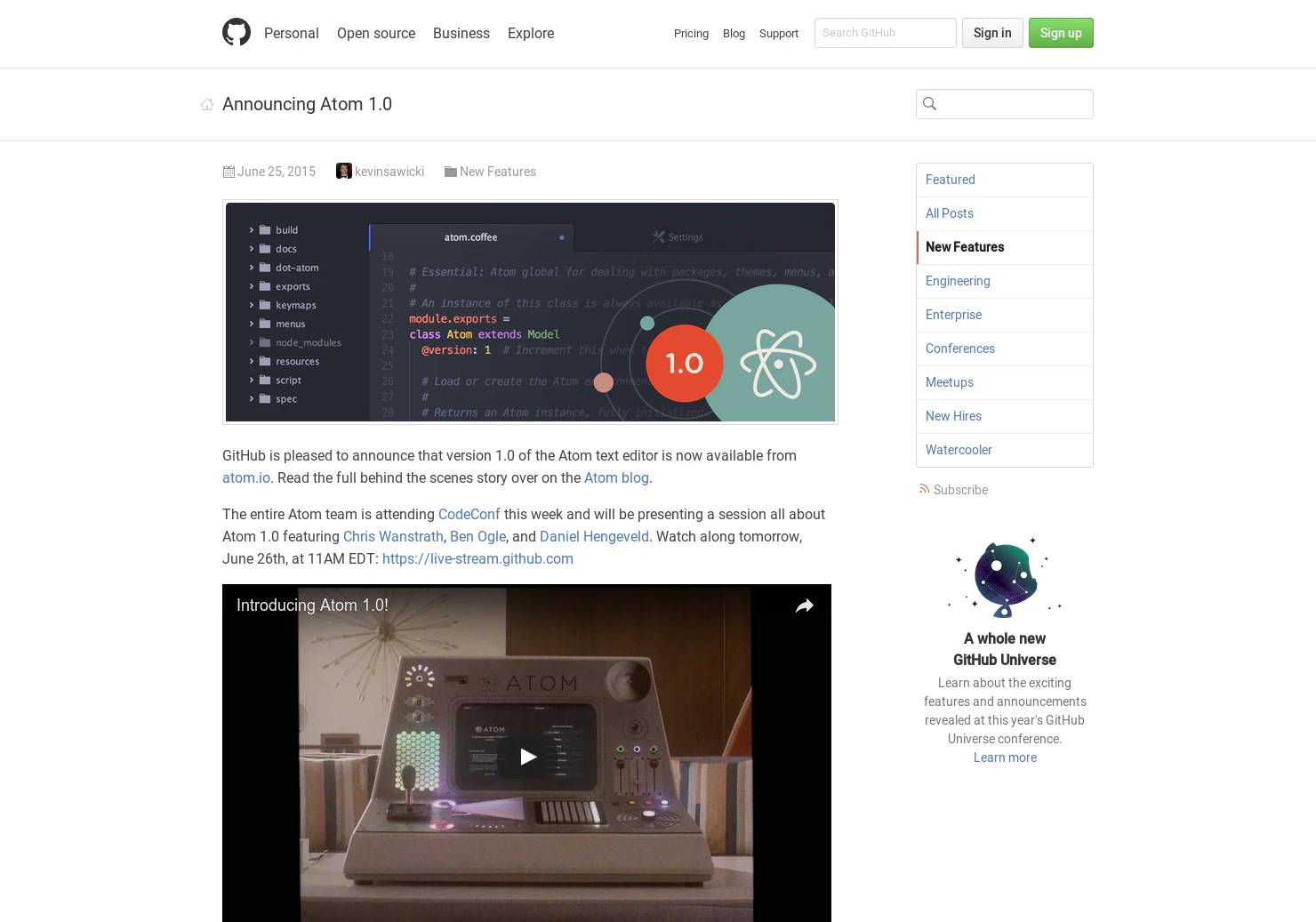Click A whole new GitHub Universe heading
The height and width of the screenshot is (922, 1316).
(1005, 649)
